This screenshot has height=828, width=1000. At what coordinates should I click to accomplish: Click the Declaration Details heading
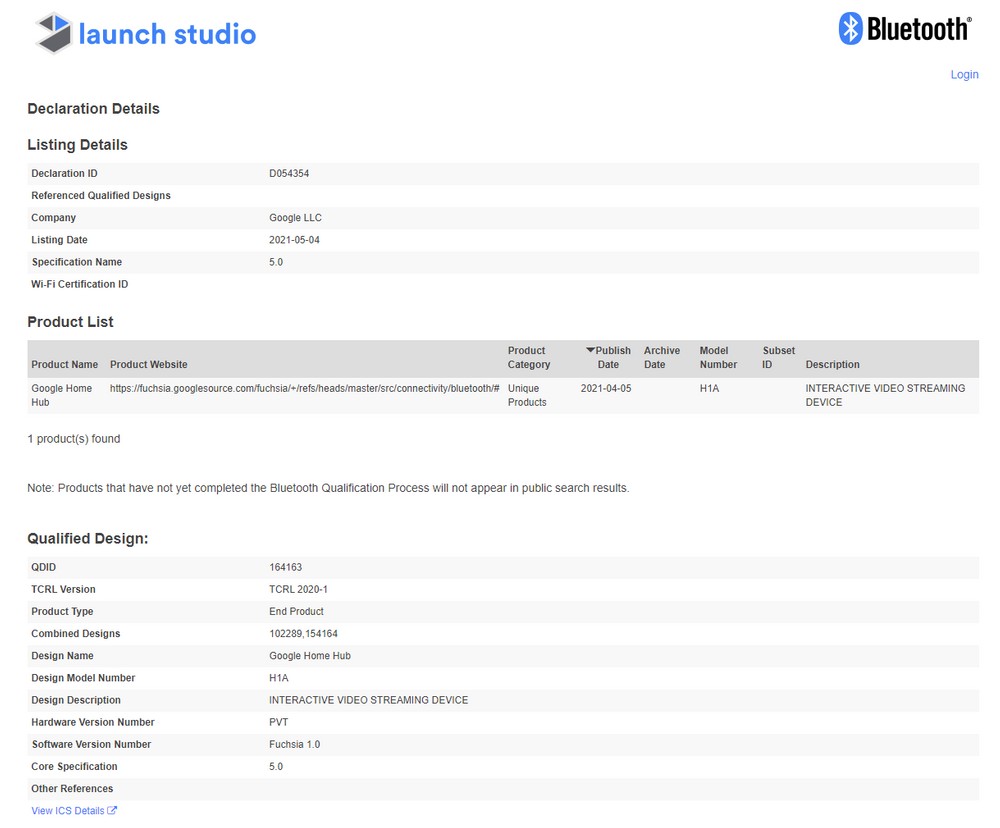click(93, 108)
